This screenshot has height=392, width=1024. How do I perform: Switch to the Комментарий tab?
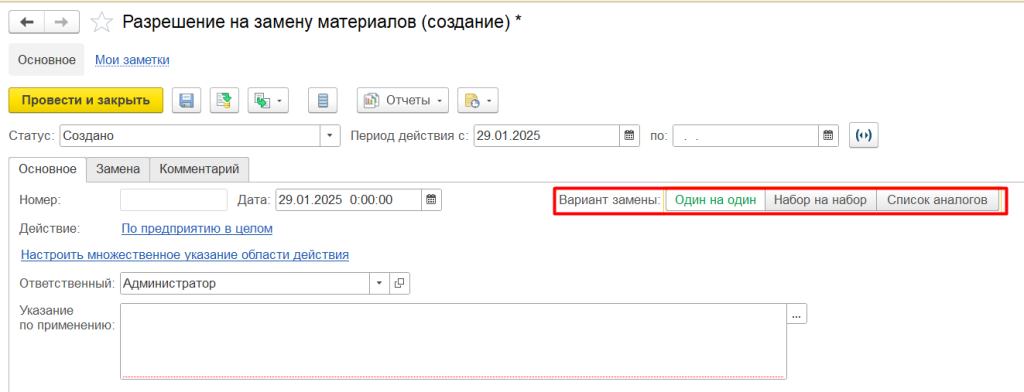(x=199, y=169)
